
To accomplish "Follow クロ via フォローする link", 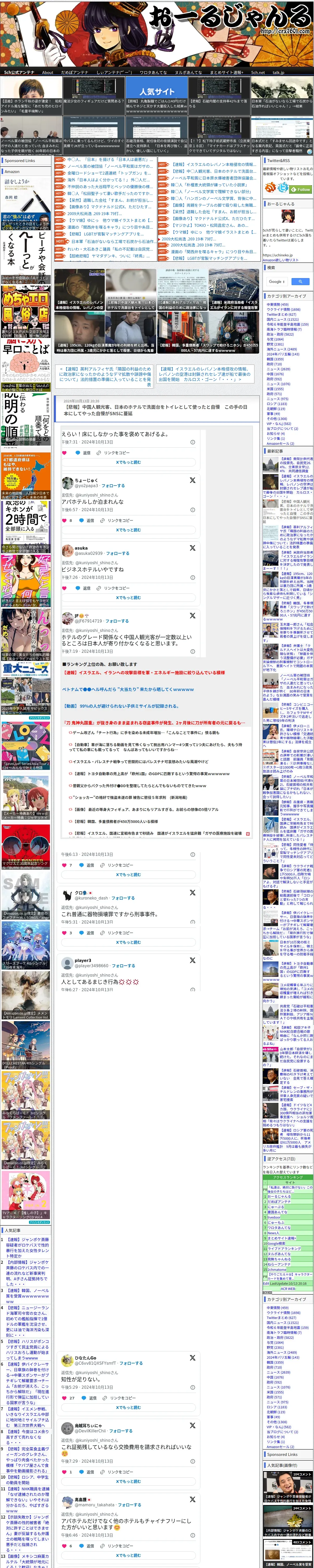I will 124,898.
